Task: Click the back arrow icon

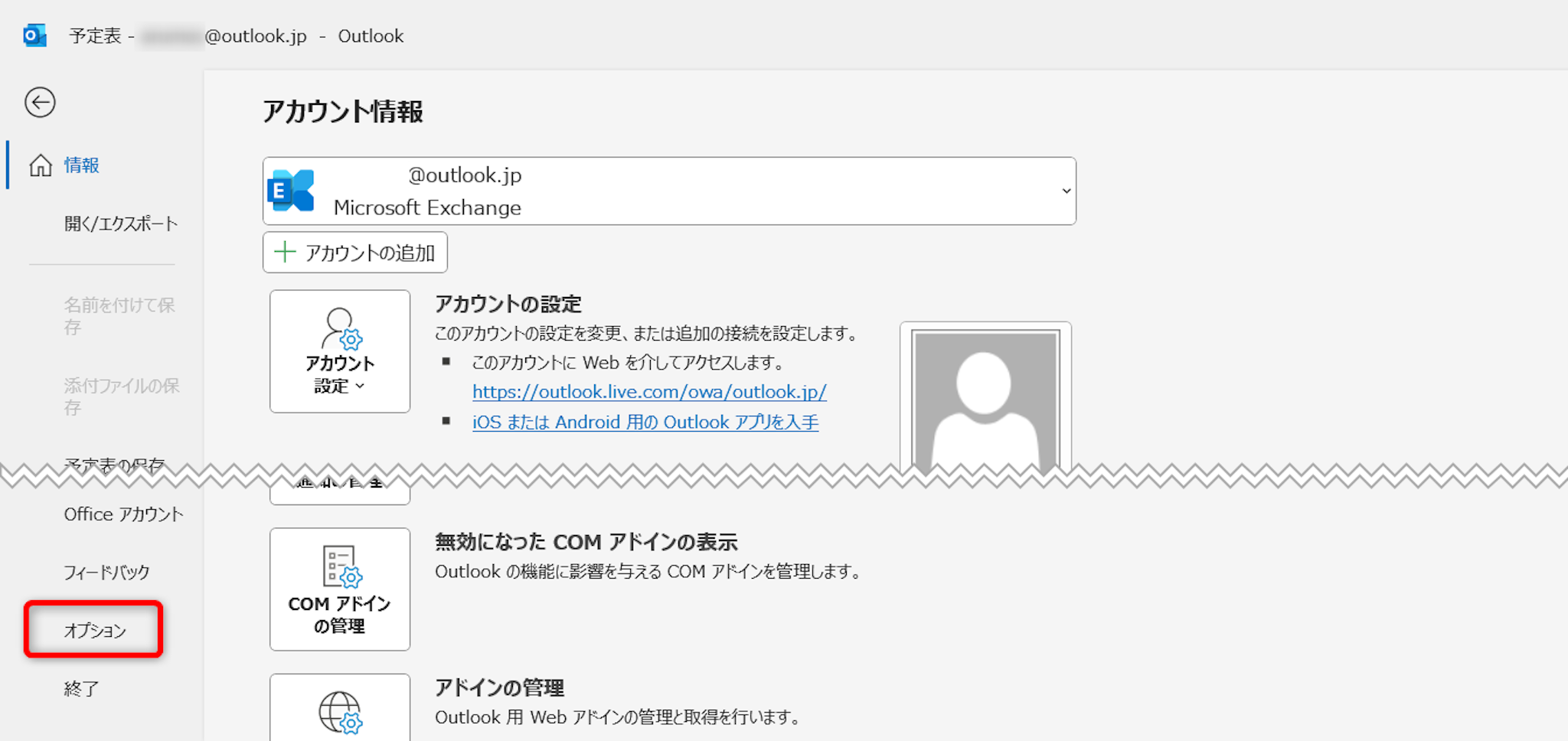Action: pos(40,103)
